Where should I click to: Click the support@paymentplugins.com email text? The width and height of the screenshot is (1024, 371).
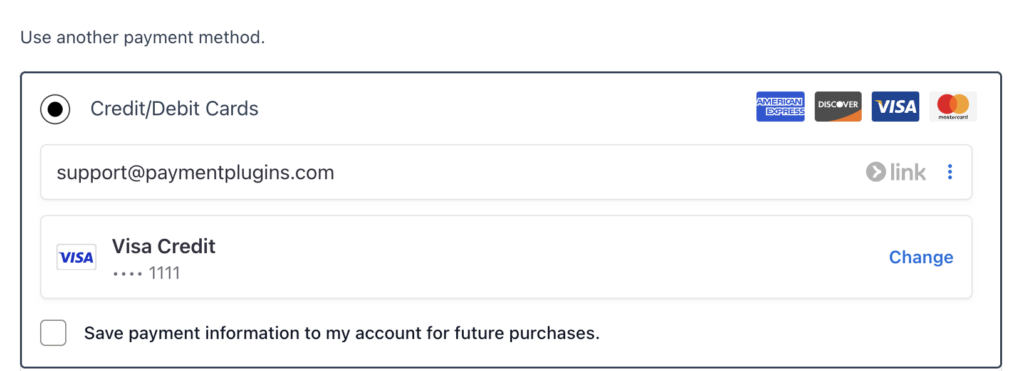point(195,173)
